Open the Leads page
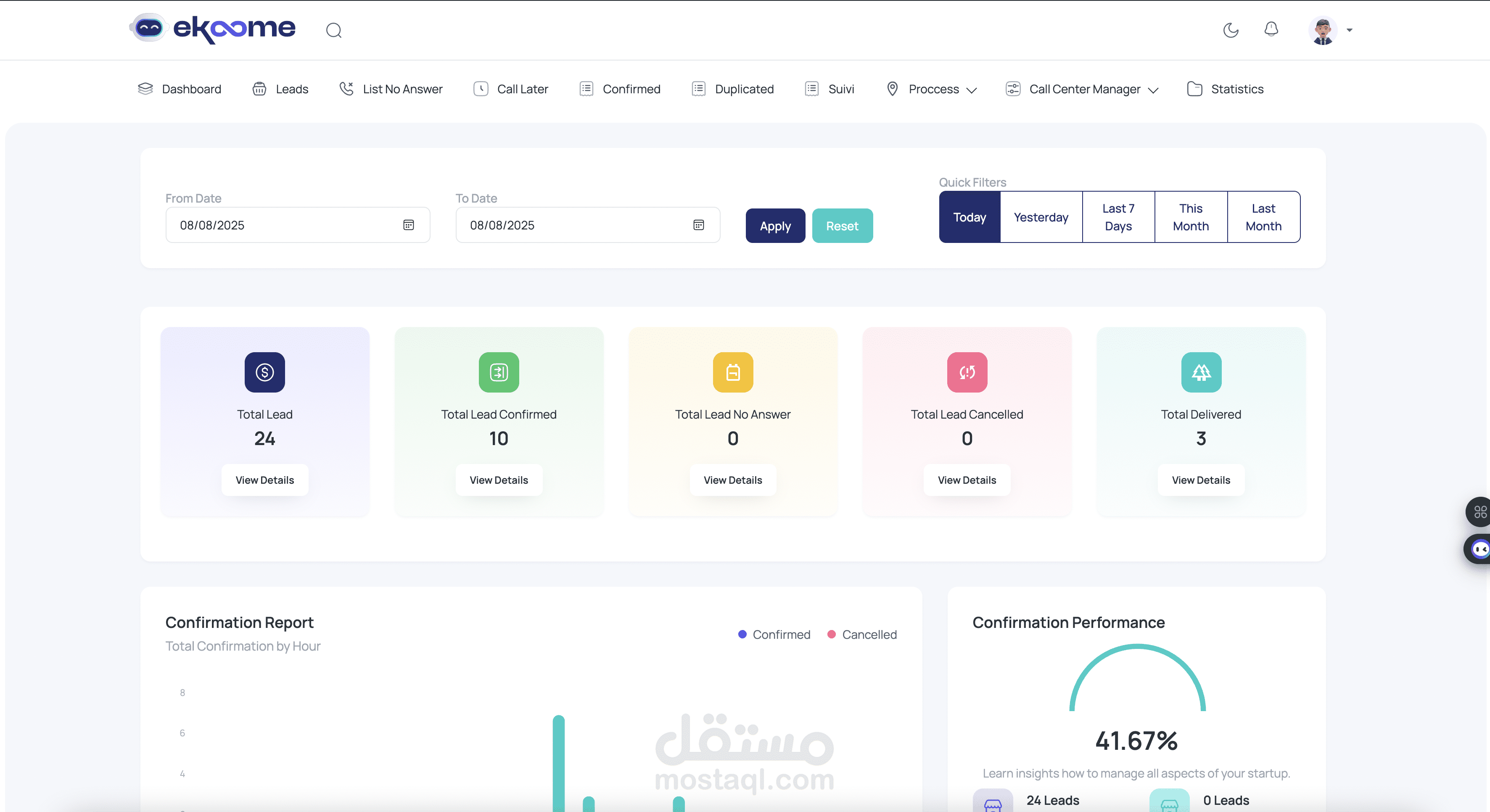This screenshot has width=1490, height=812. click(x=280, y=89)
